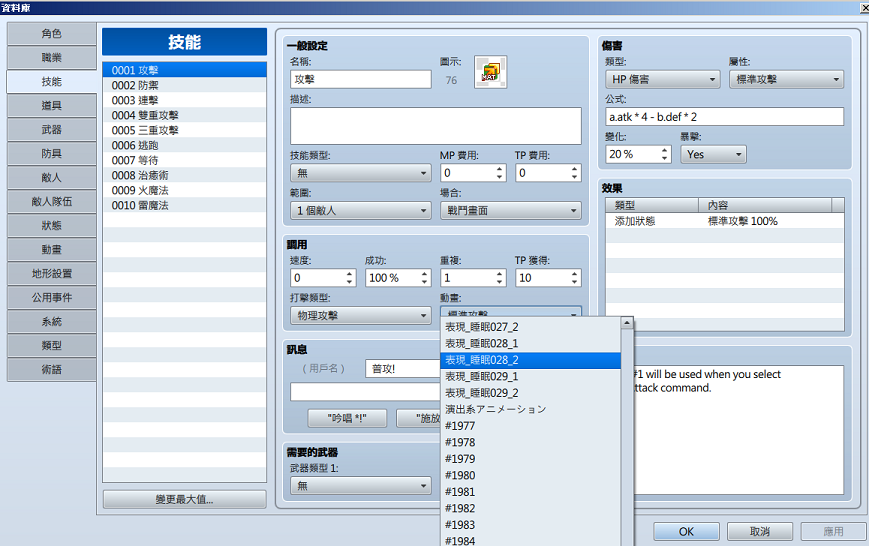Screen dimensions: 869x546
Task: Switch to the 動畫 tab
Action: pos(52,249)
